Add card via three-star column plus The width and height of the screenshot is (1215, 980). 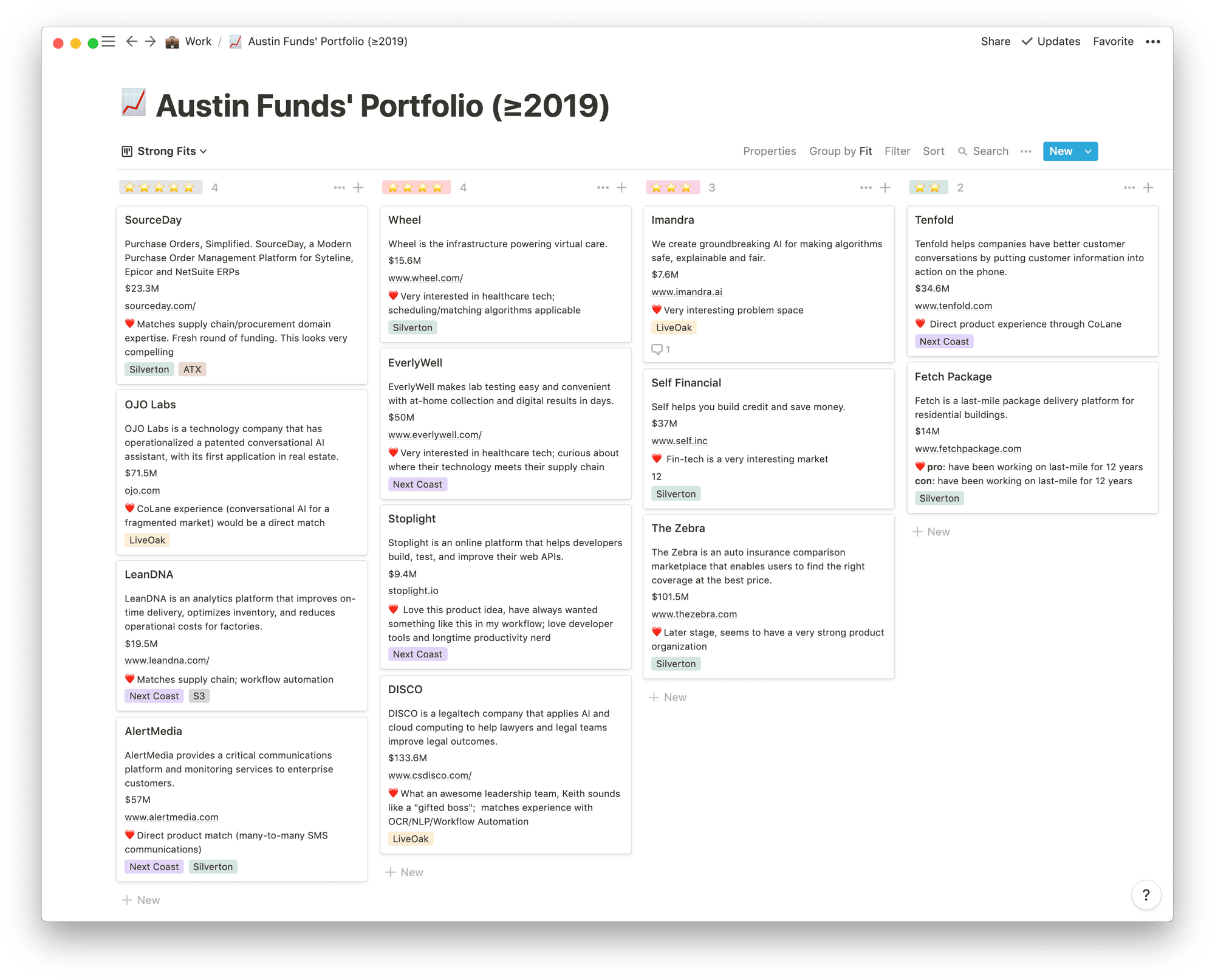coord(885,188)
